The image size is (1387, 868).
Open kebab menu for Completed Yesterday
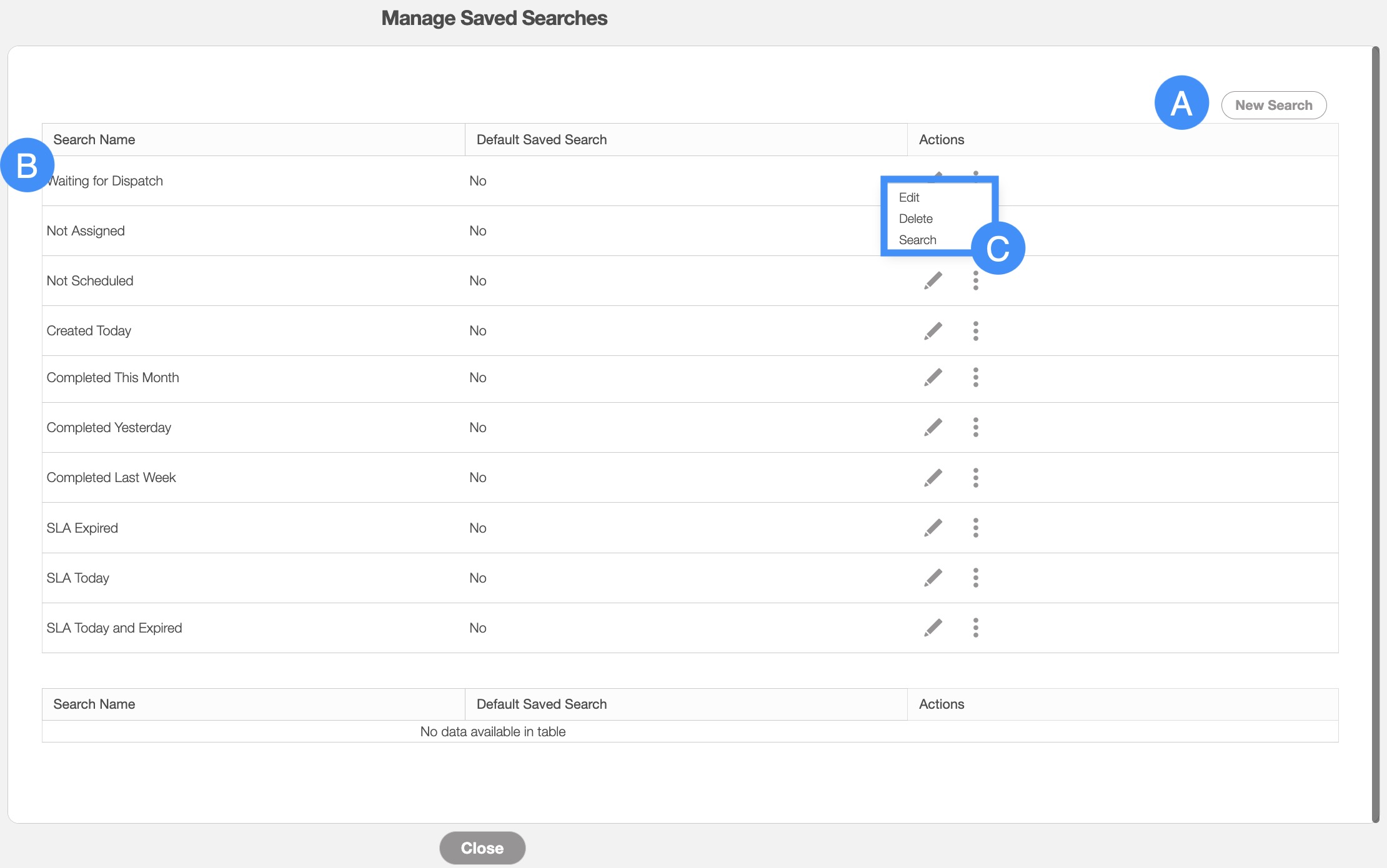point(975,427)
